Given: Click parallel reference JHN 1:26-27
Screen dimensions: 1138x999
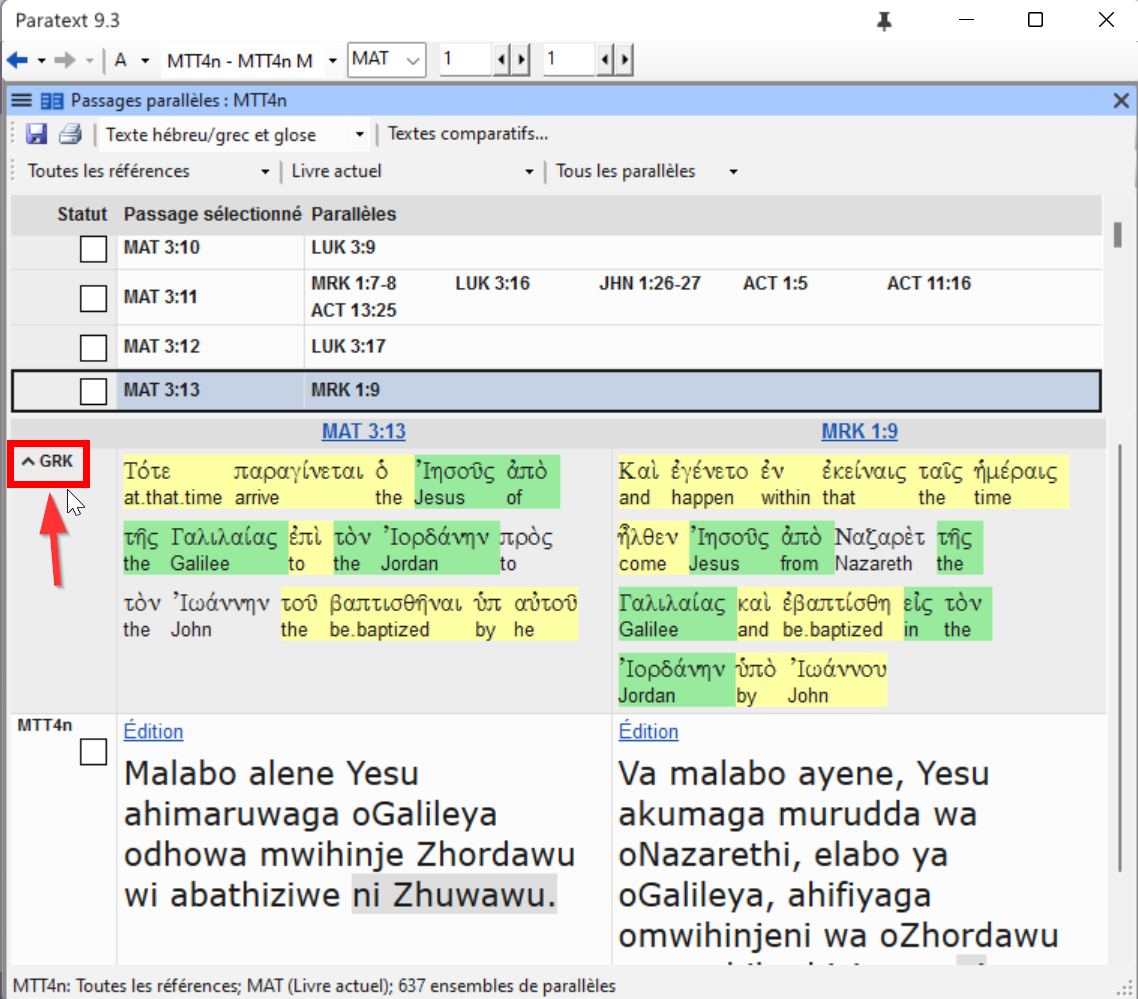Looking at the screenshot, I should pos(650,283).
